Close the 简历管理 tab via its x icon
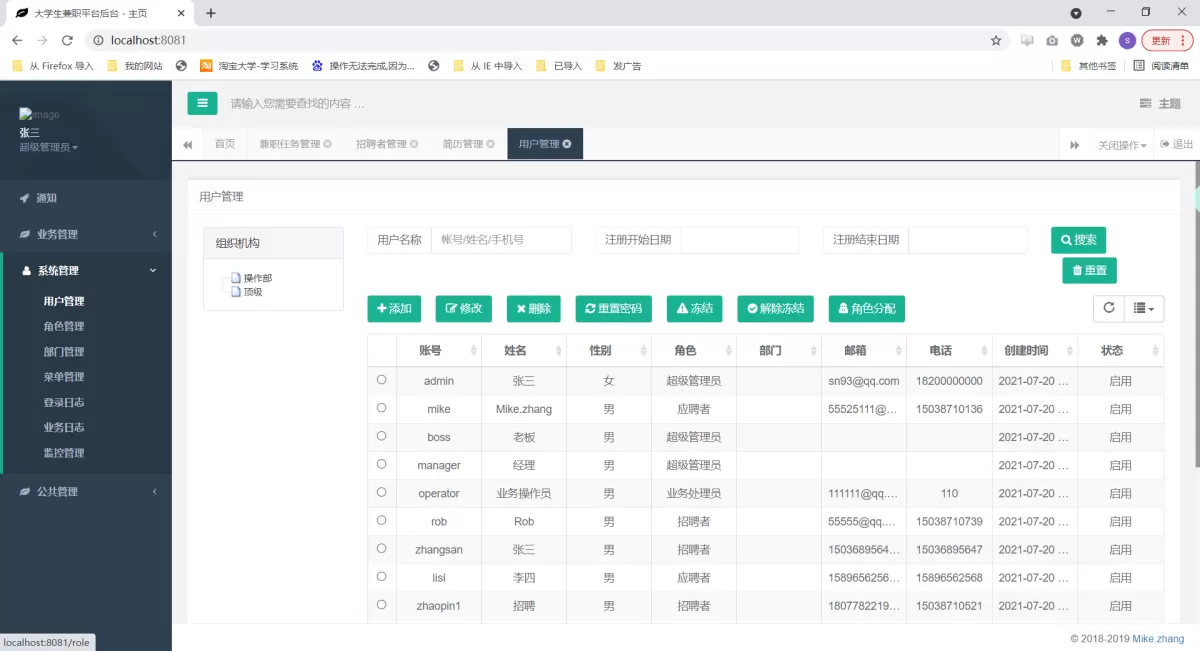 pyautogui.click(x=488, y=143)
